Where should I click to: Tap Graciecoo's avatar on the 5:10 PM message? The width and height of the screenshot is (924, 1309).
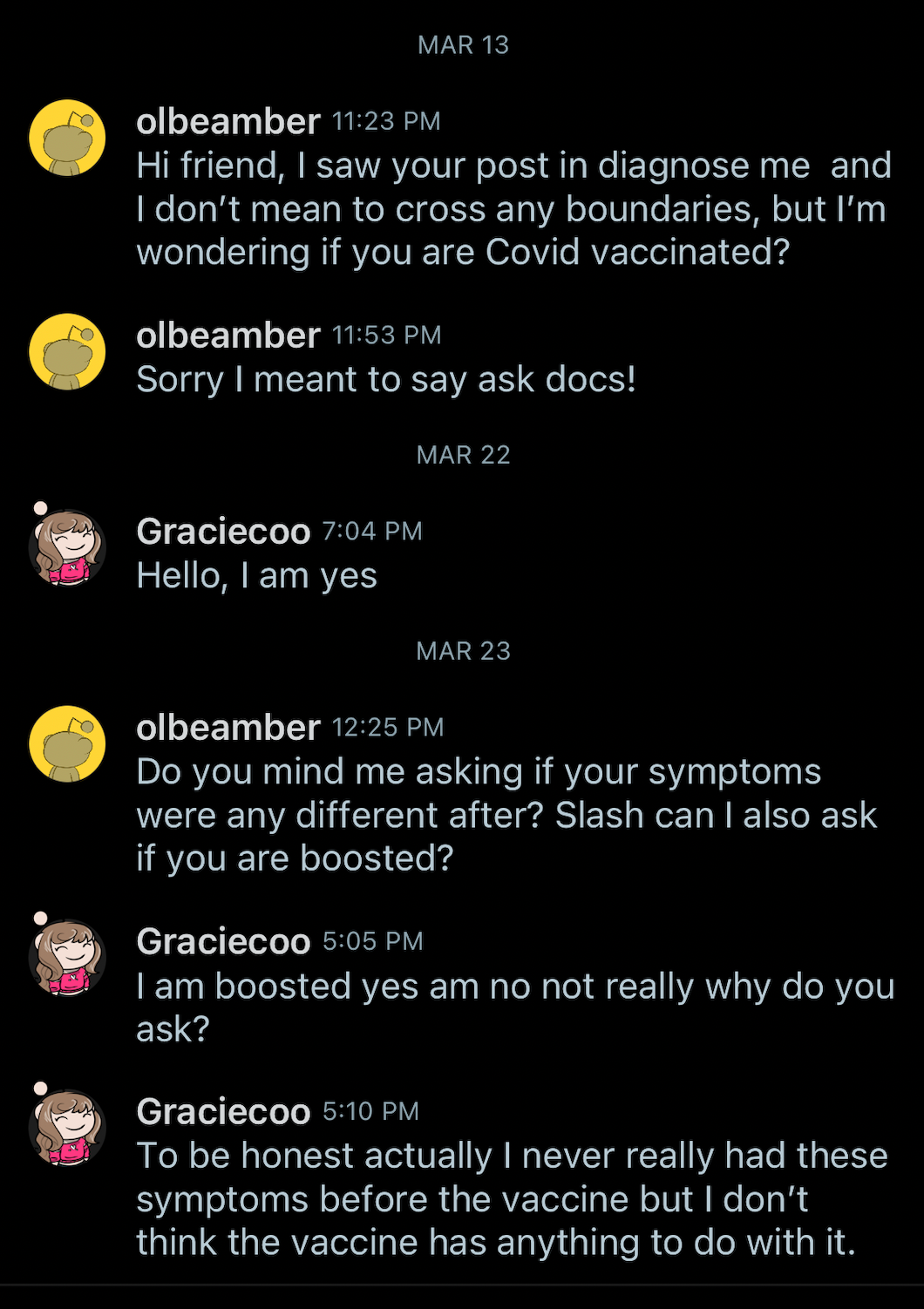[67, 1127]
